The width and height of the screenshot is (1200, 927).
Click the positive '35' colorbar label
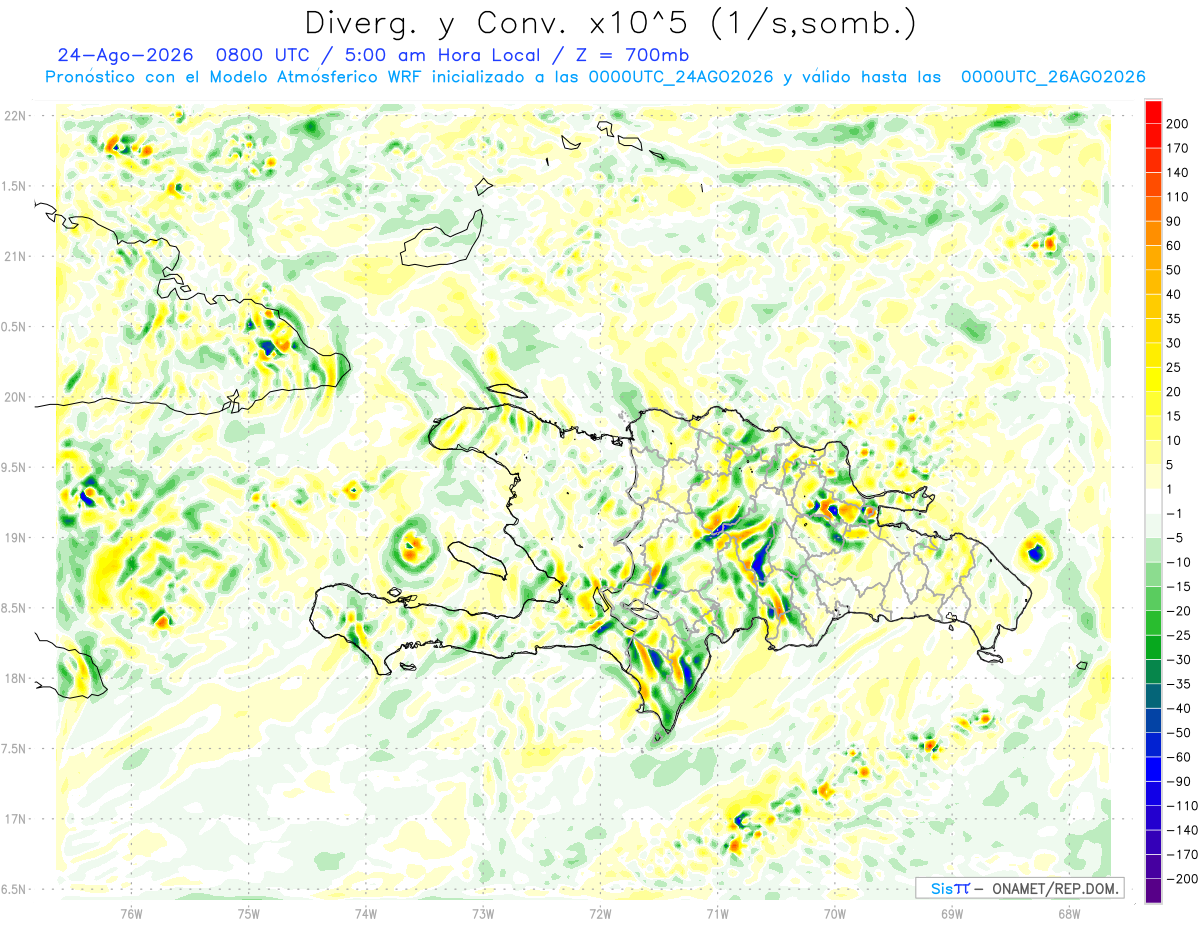point(1174,319)
